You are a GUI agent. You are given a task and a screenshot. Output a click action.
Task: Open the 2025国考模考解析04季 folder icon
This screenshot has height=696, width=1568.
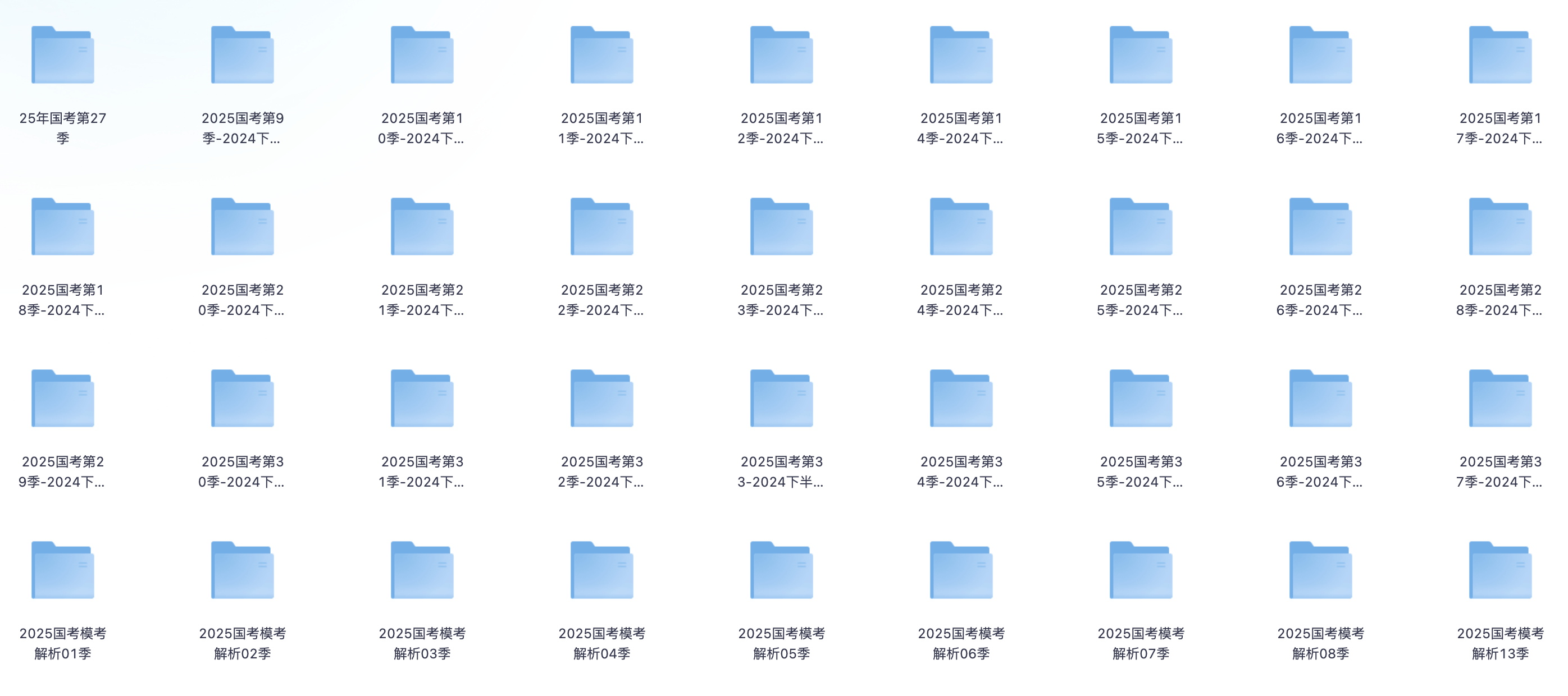click(x=601, y=570)
